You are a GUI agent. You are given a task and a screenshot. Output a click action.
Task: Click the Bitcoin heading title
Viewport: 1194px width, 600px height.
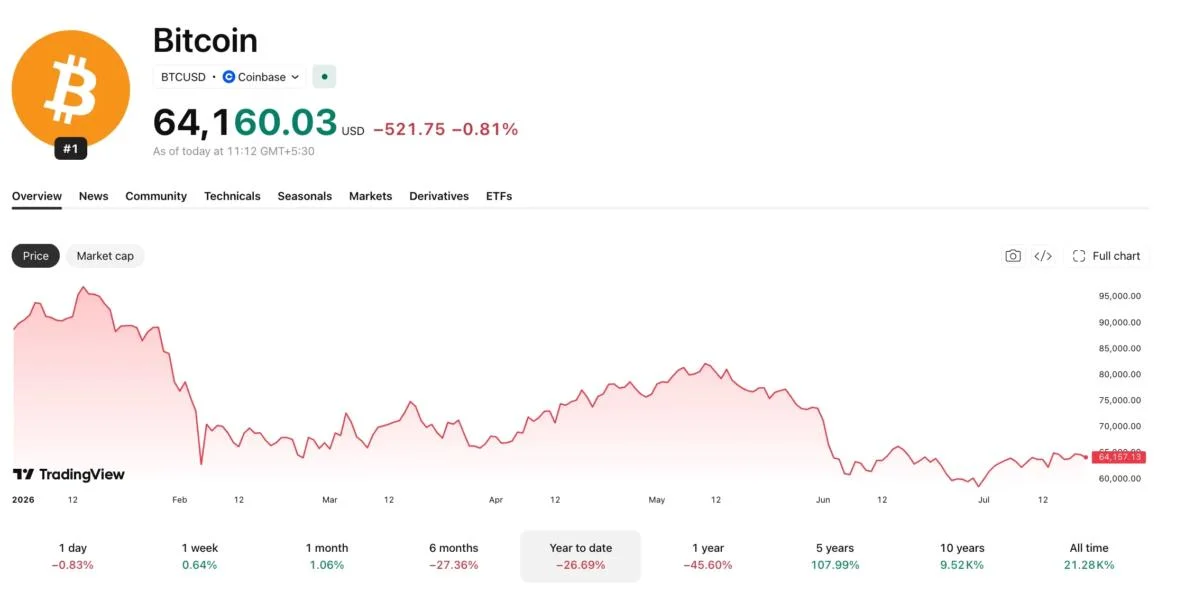pyautogui.click(x=206, y=40)
